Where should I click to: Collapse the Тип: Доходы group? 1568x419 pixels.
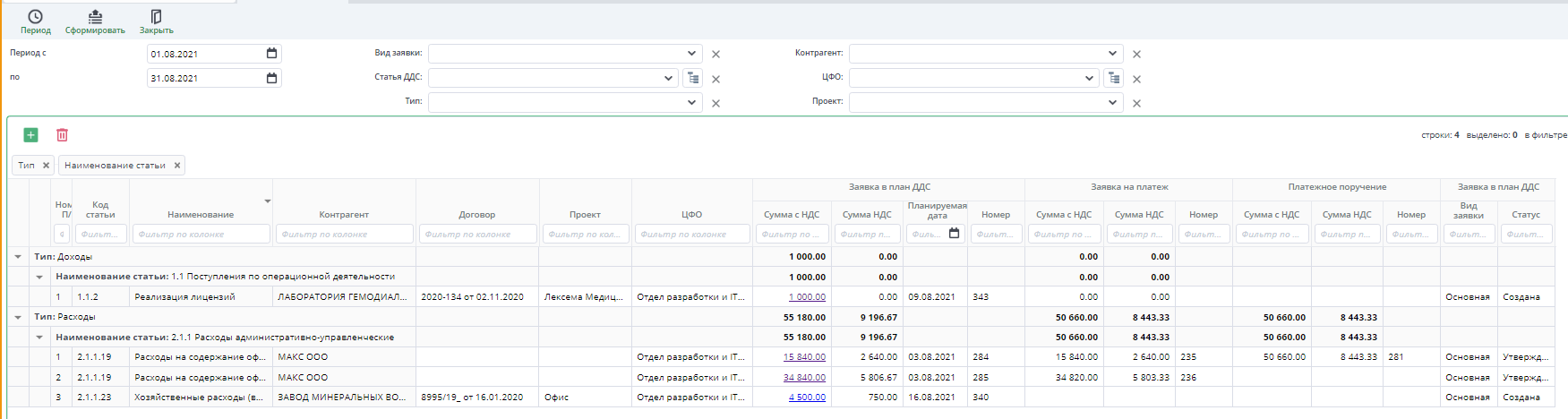click(18, 257)
